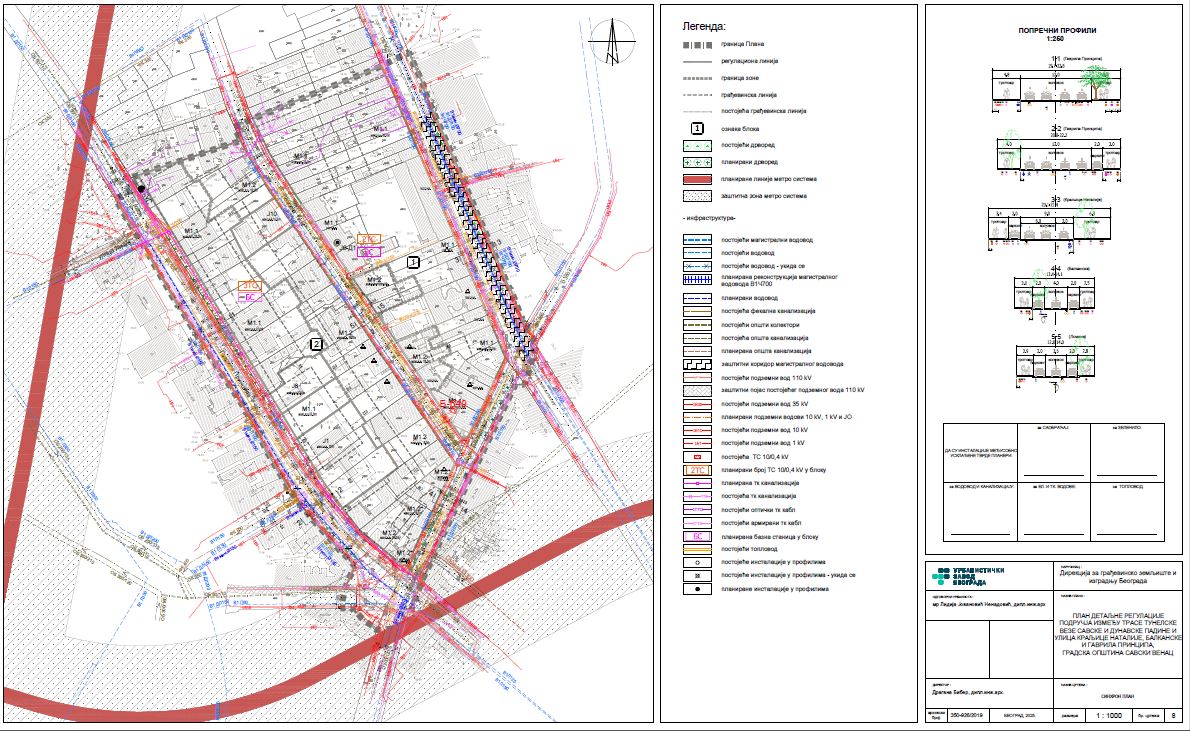
Task: Click block marker 2 on the map
Action: pos(316,344)
